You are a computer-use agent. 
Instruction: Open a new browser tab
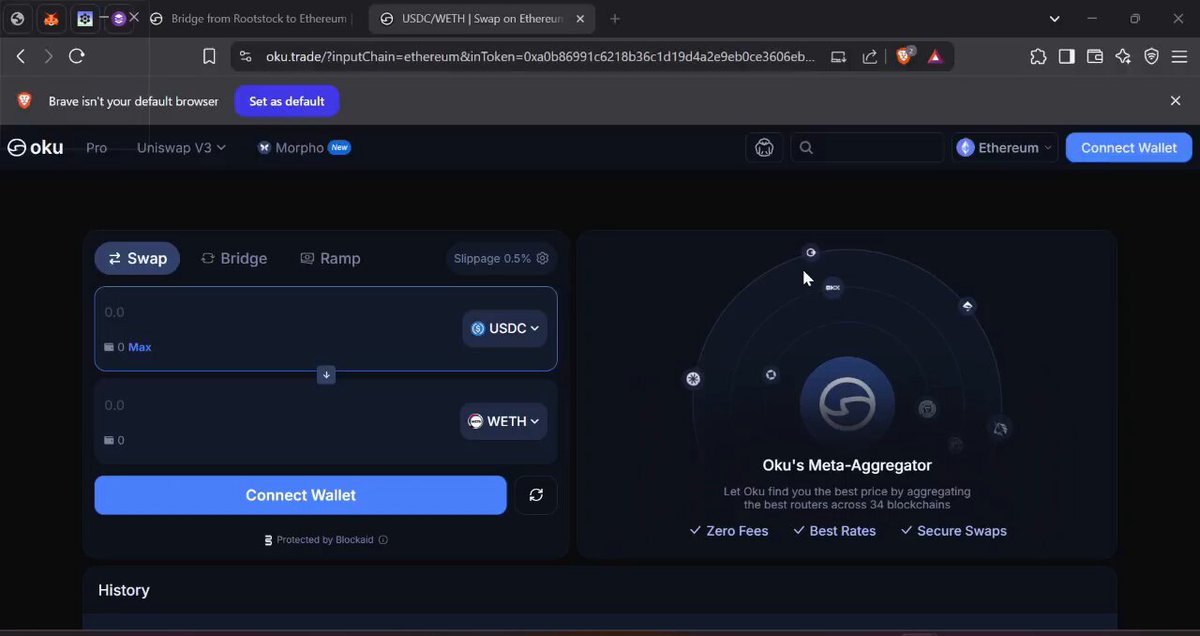pos(615,19)
